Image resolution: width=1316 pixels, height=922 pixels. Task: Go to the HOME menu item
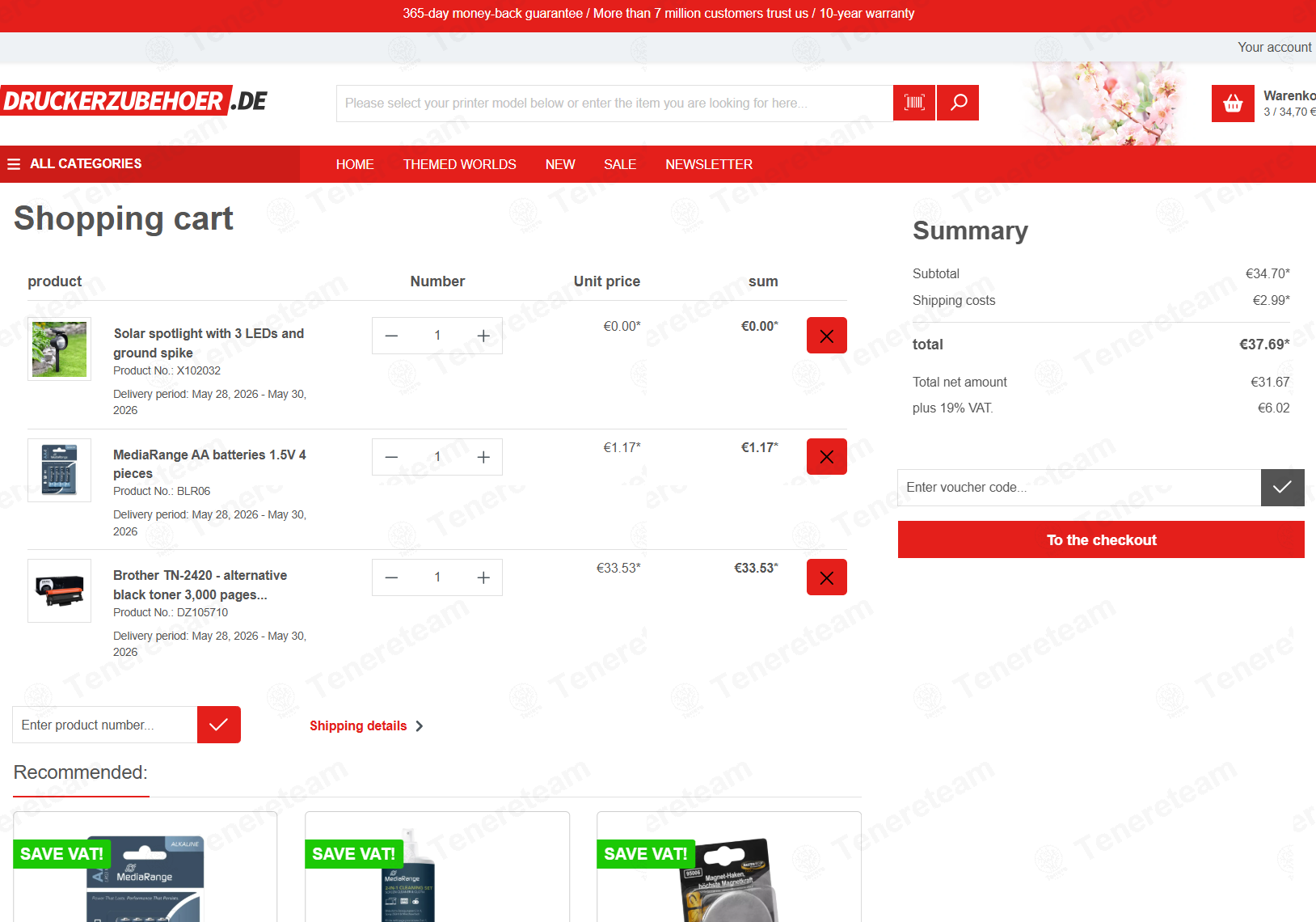pos(355,164)
